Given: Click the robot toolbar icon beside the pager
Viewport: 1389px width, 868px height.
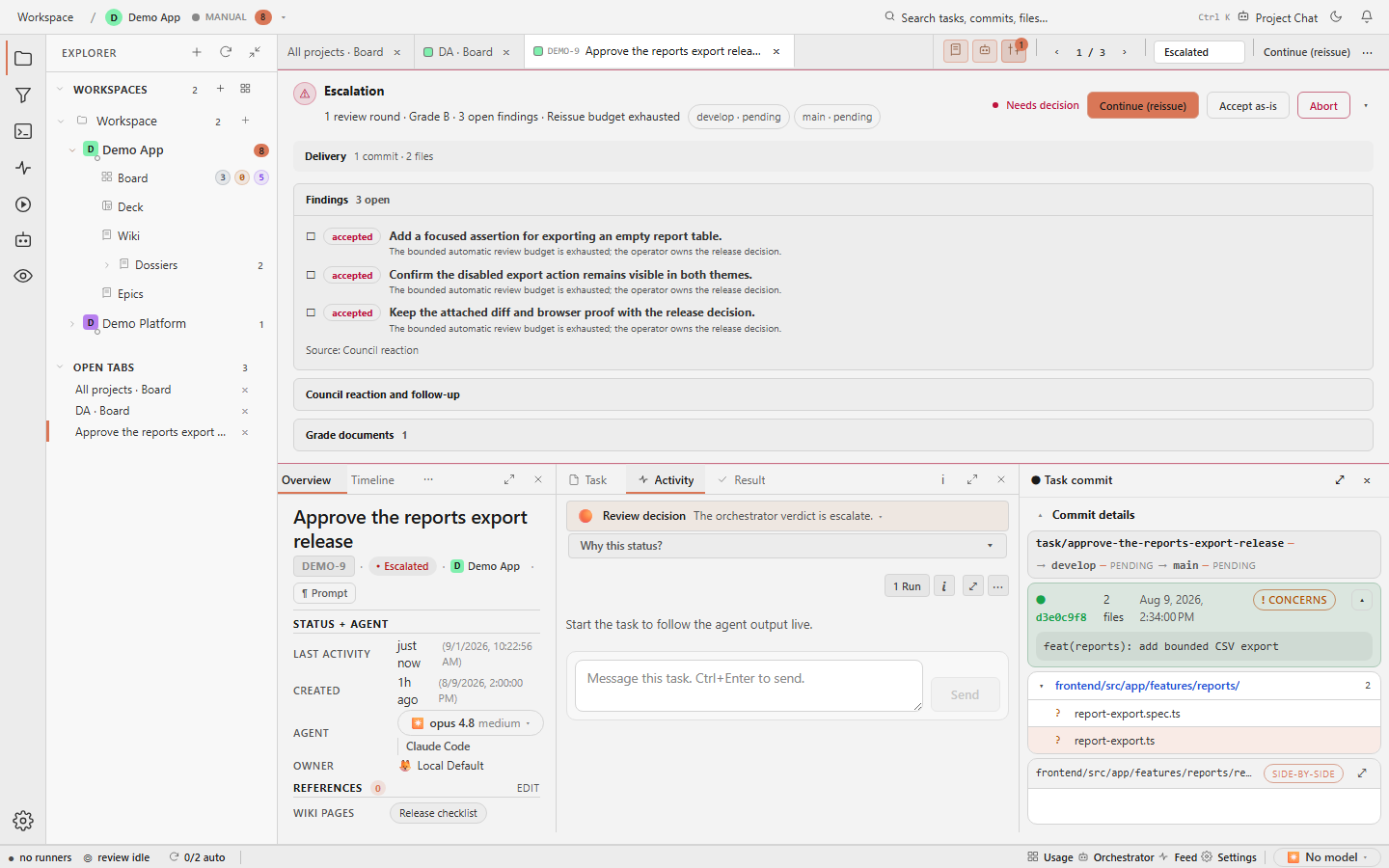Looking at the screenshot, I should [985, 51].
